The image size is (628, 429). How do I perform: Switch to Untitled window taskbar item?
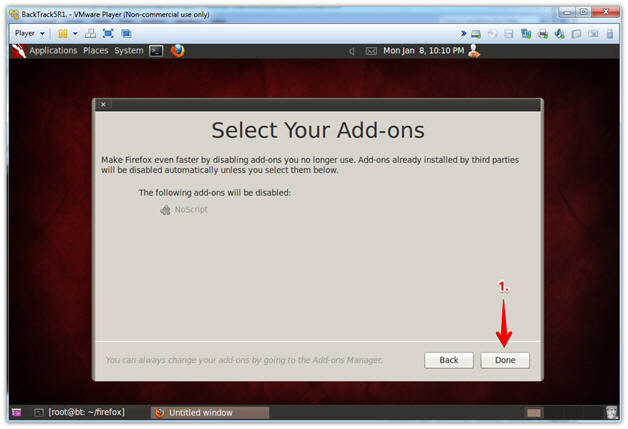point(210,413)
